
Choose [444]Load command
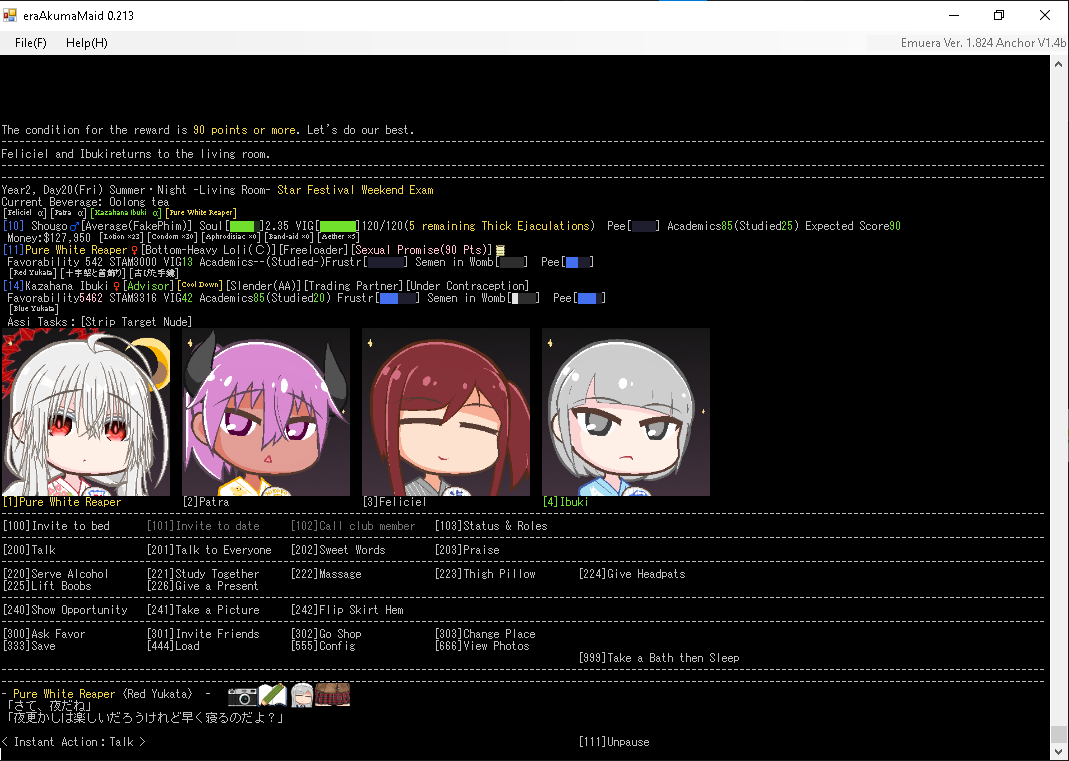[x=173, y=646]
